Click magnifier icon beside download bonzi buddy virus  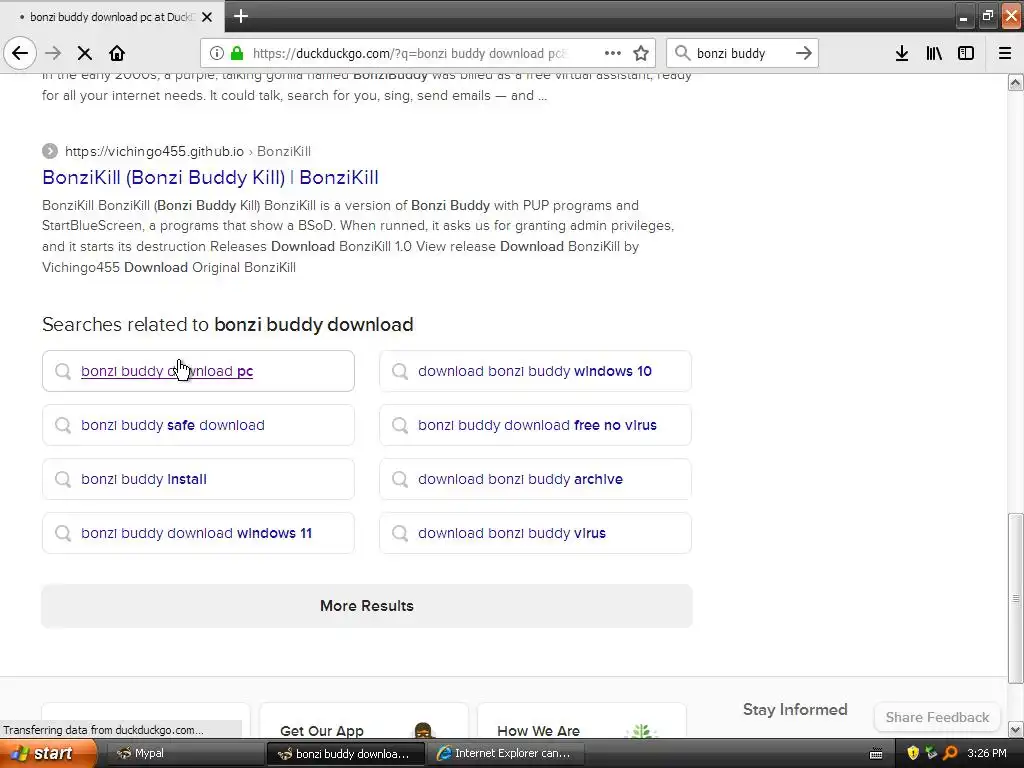point(400,533)
